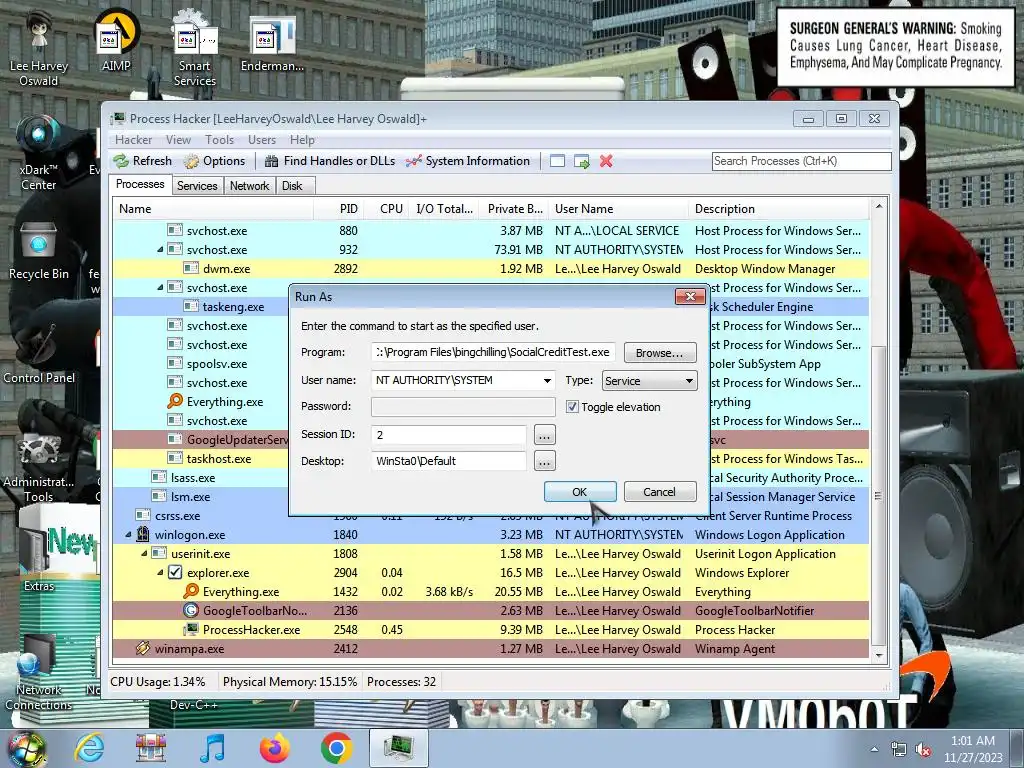Open the music note app in taskbar
1024x768 pixels.
click(x=212, y=748)
